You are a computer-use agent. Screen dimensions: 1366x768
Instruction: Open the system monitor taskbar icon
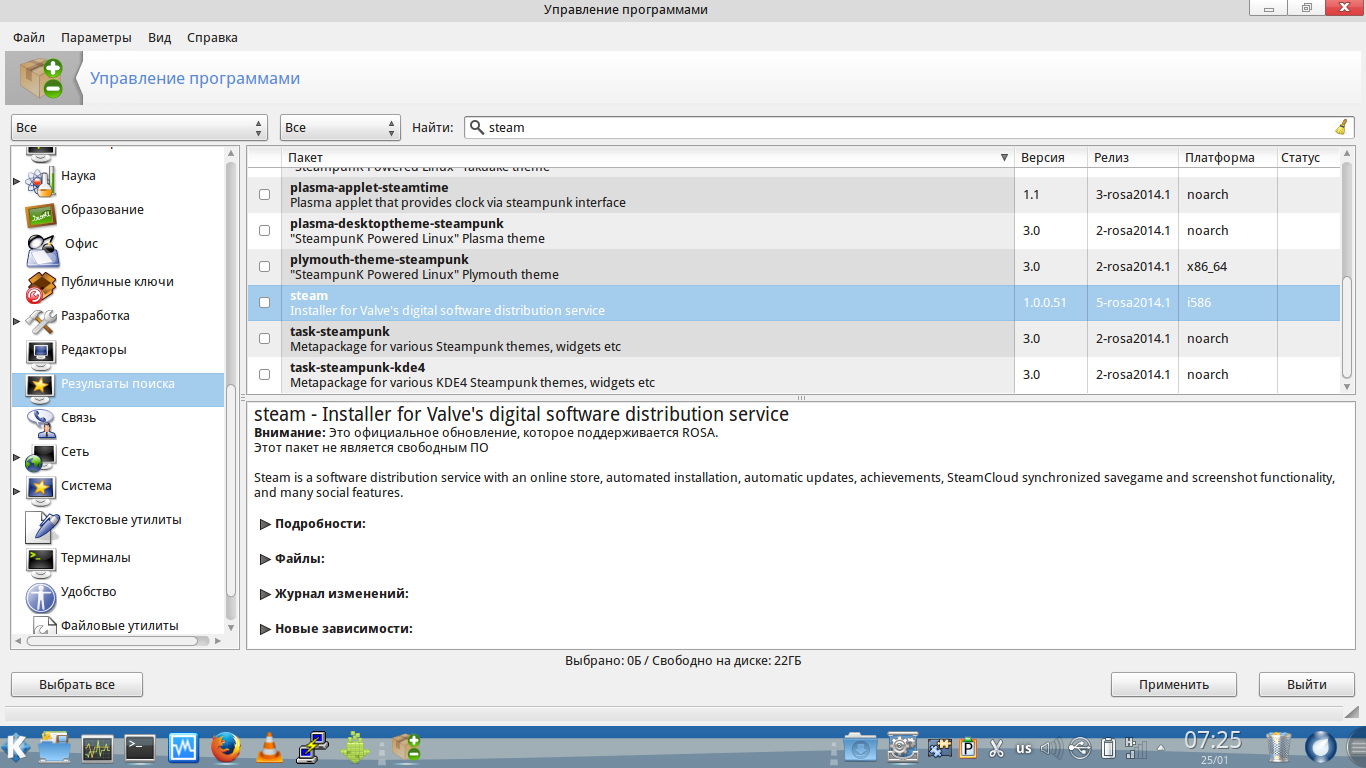pyautogui.click(x=97, y=747)
